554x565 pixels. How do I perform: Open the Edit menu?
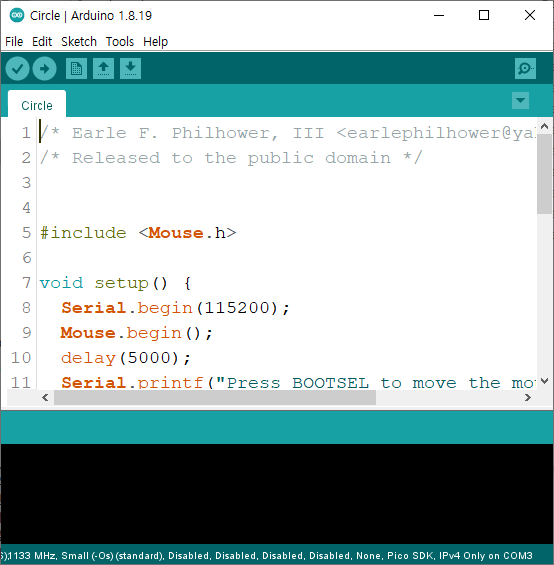pyautogui.click(x=42, y=41)
